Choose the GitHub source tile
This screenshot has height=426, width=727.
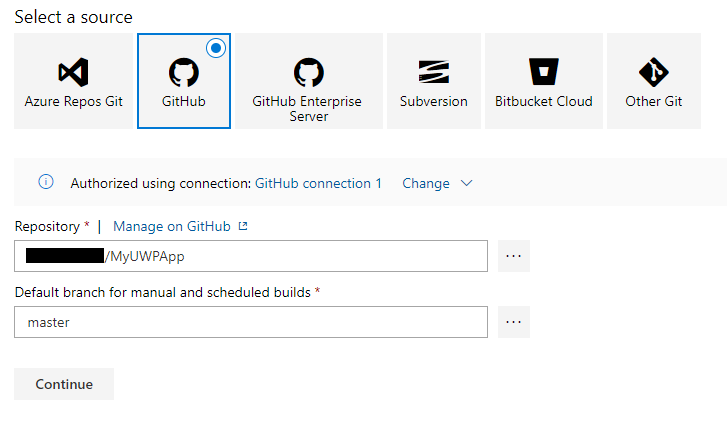184,81
